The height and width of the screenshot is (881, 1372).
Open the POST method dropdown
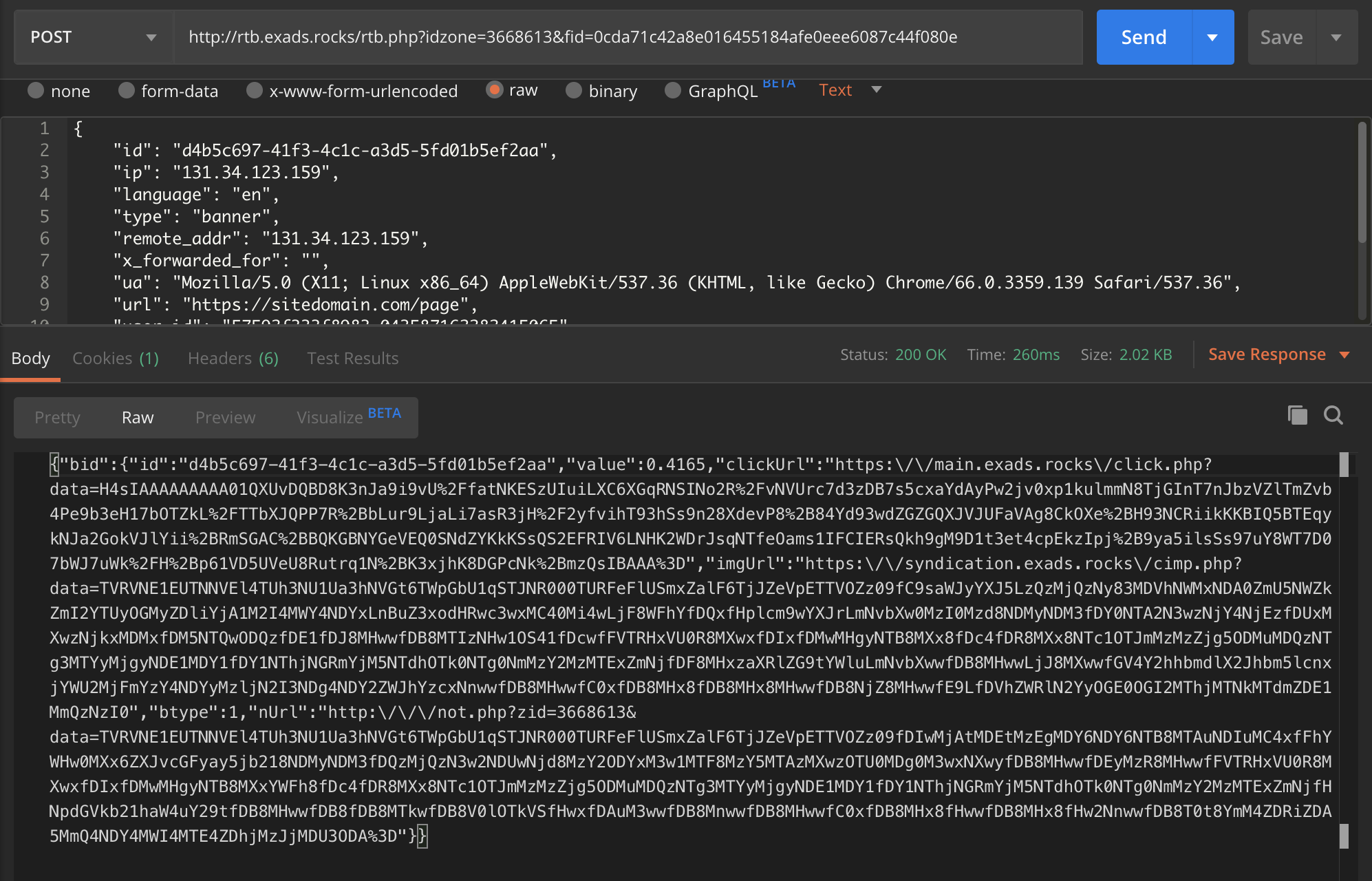pyautogui.click(x=94, y=37)
